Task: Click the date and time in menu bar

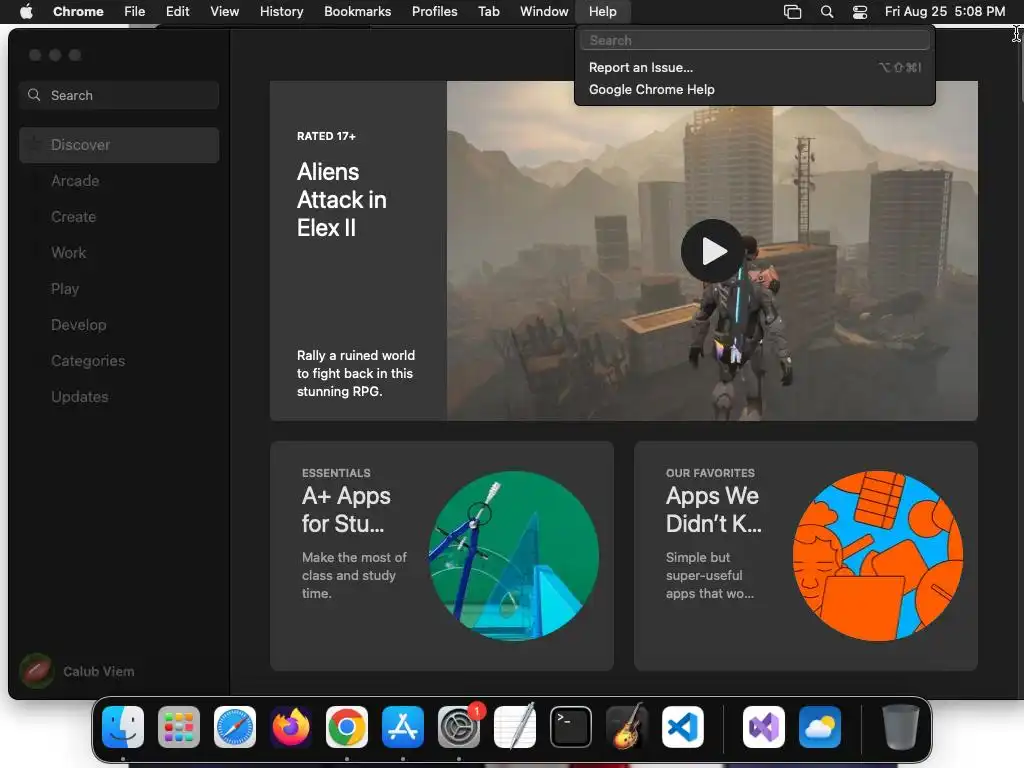Action: point(945,11)
